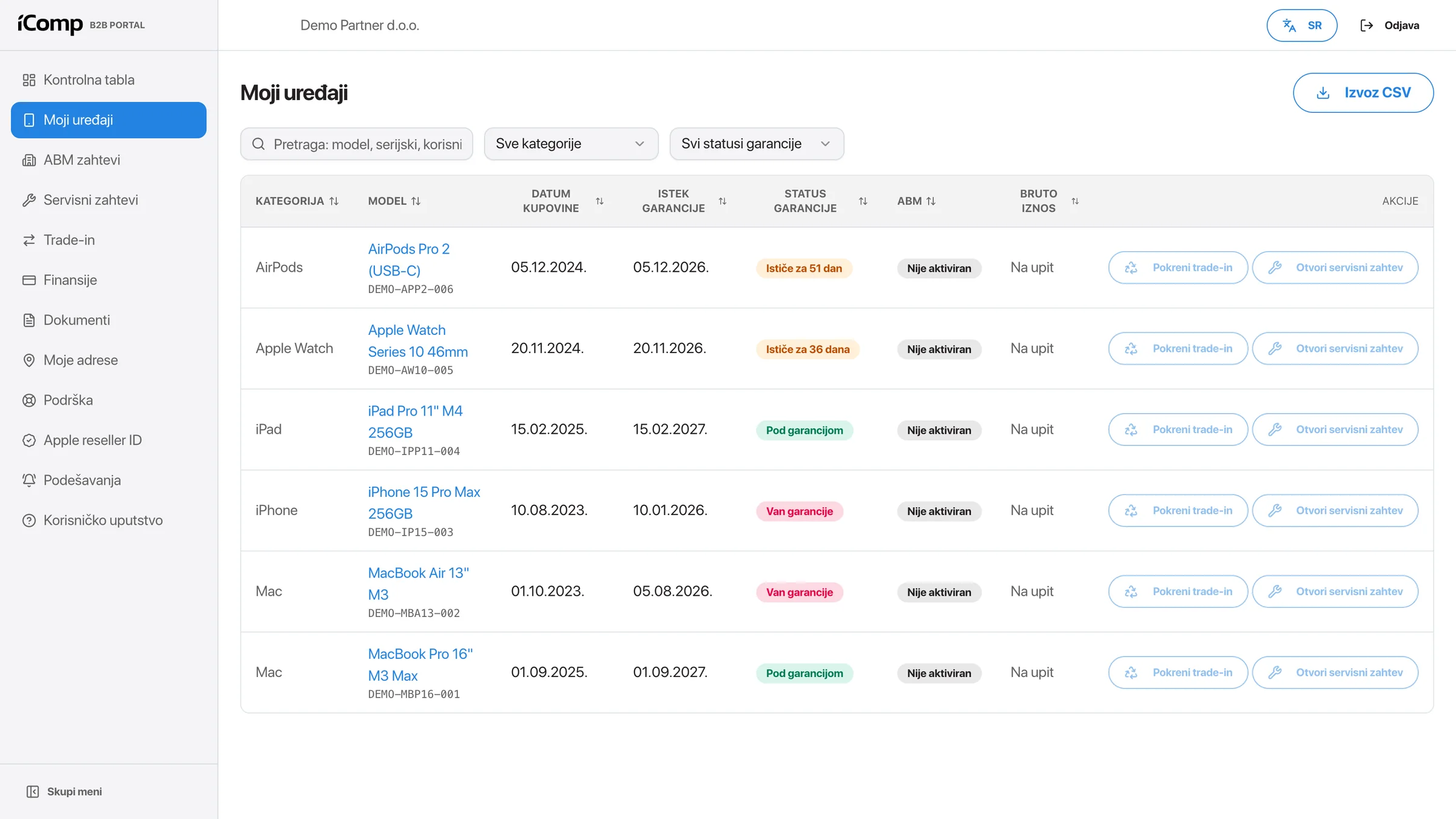The height and width of the screenshot is (819, 1456).
Task: Click serial DEMO-IP15-003
Action: 411,532
